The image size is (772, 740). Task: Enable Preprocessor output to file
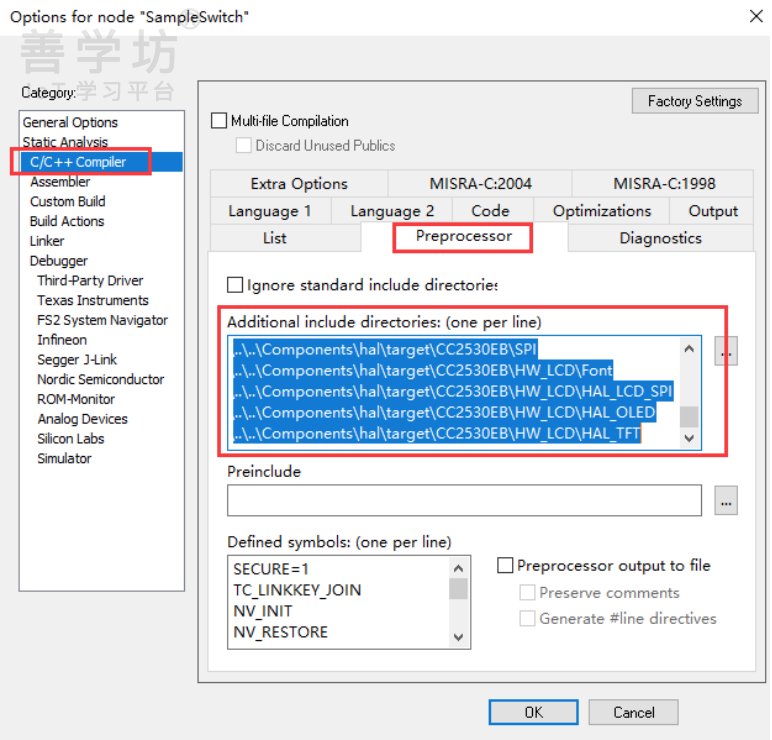[x=505, y=565]
